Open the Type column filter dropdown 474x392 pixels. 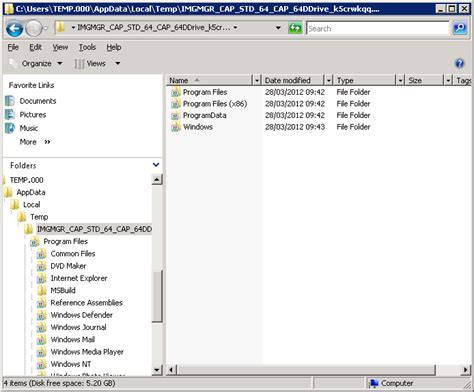400,80
